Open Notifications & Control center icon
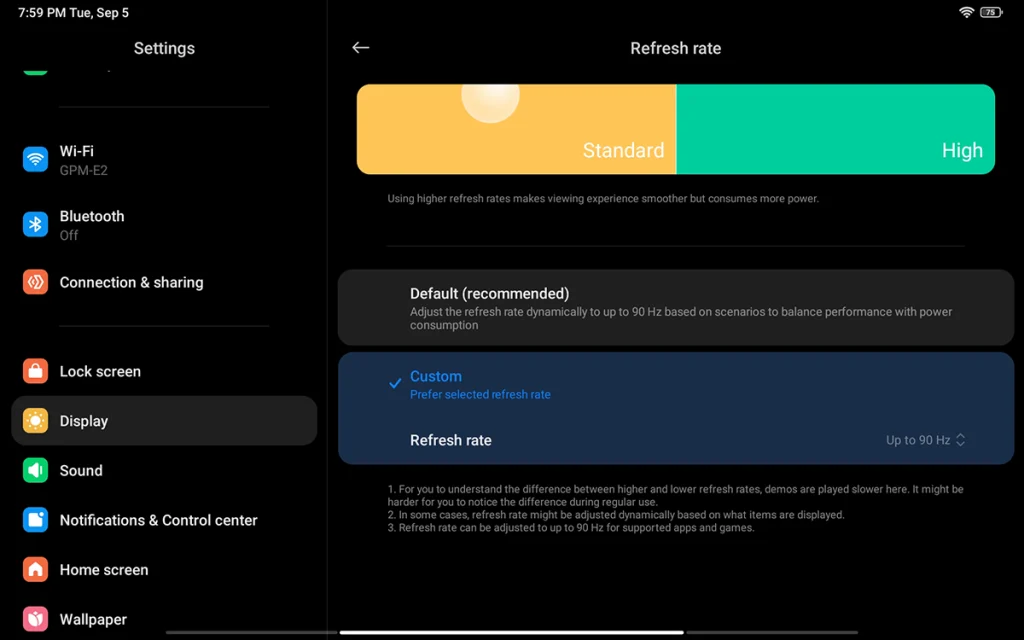The width and height of the screenshot is (1024, 640). (35, 520)
